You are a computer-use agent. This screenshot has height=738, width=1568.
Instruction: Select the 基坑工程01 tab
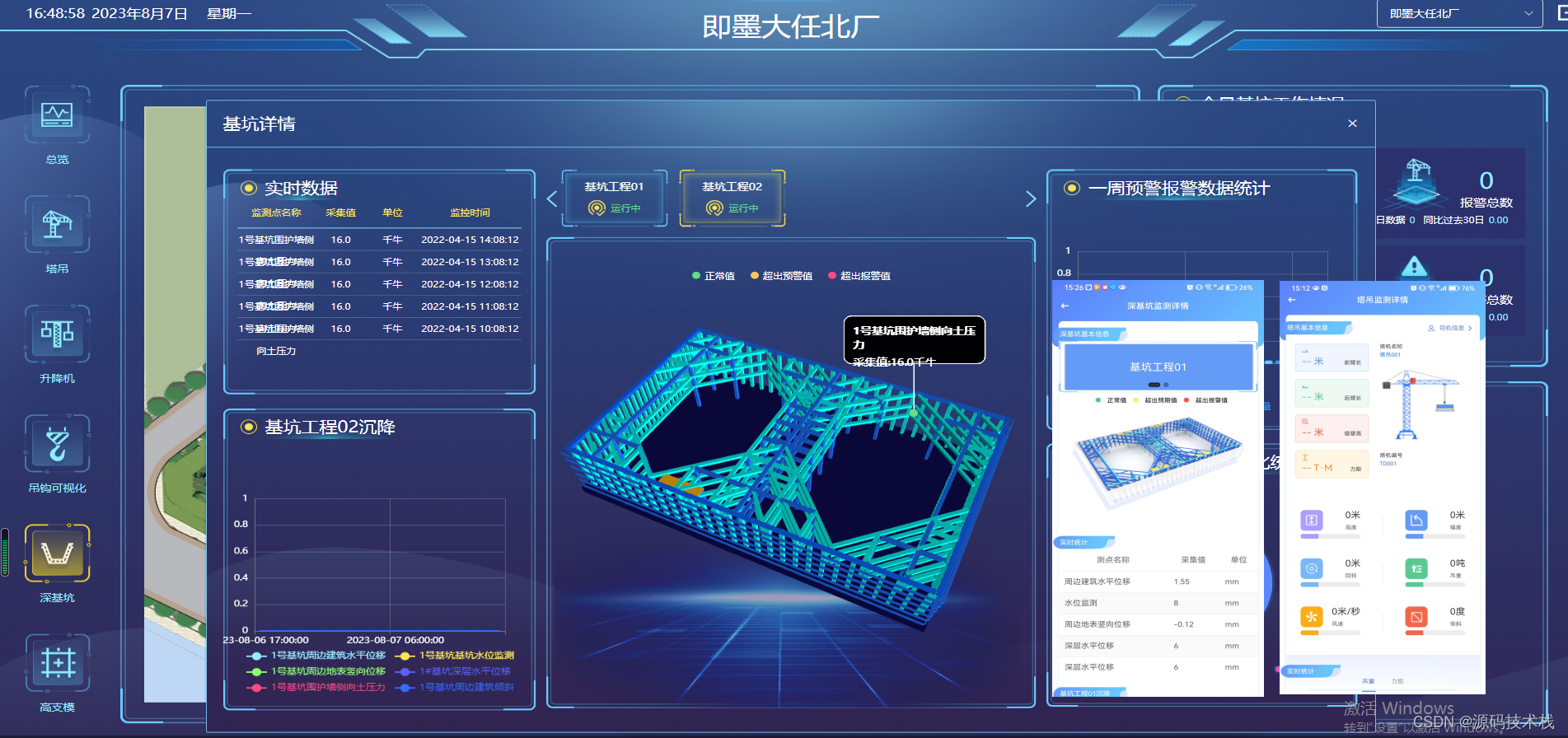[x=615, y=198]
